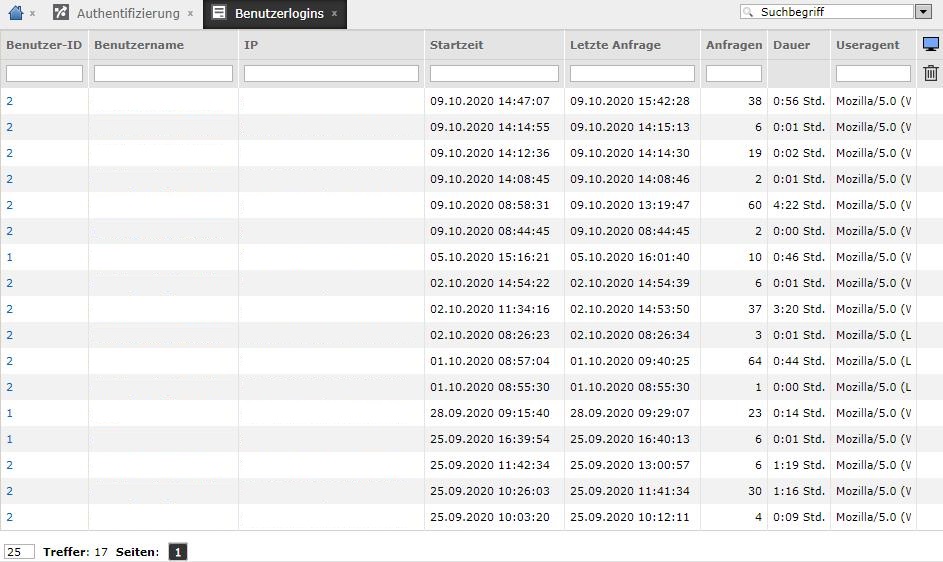Open the home tab icon

point(16,13)
